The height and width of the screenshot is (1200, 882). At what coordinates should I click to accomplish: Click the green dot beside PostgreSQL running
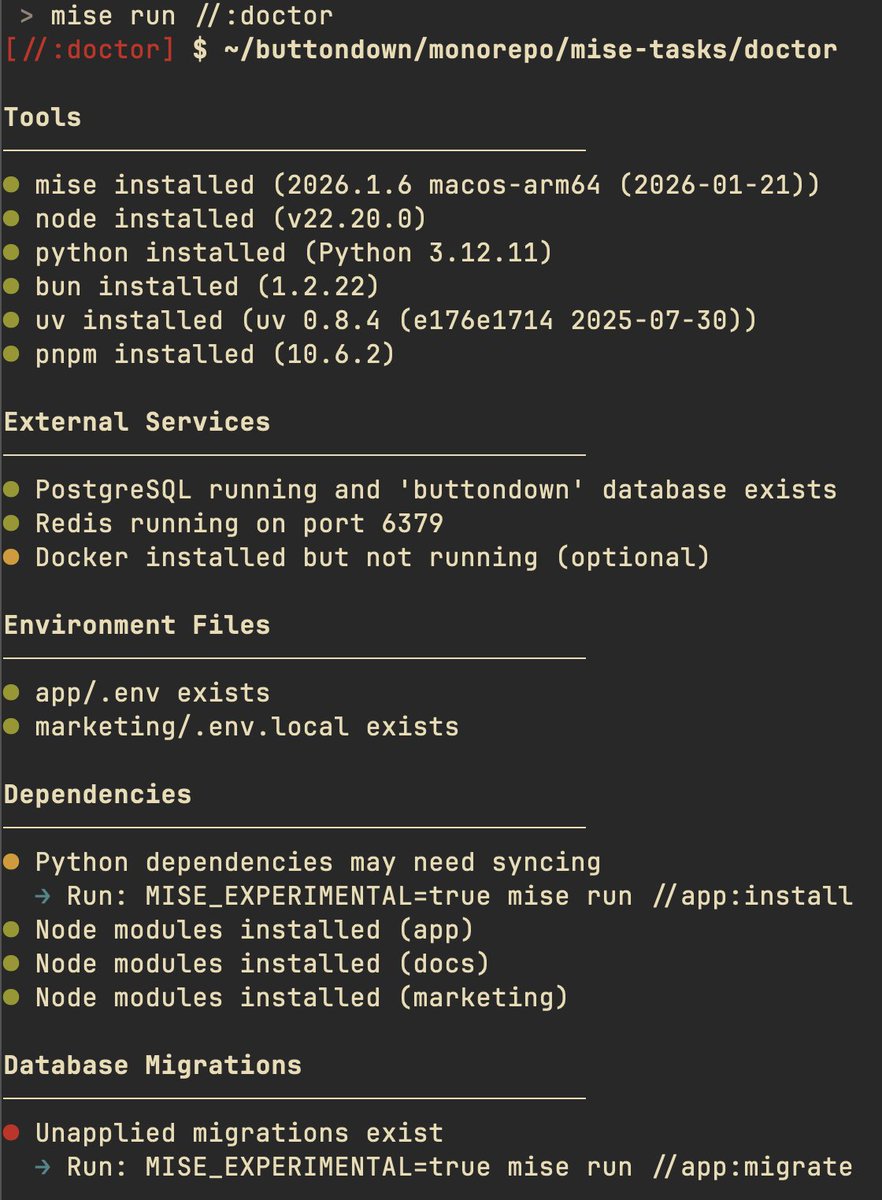click(x=11, y=490)
